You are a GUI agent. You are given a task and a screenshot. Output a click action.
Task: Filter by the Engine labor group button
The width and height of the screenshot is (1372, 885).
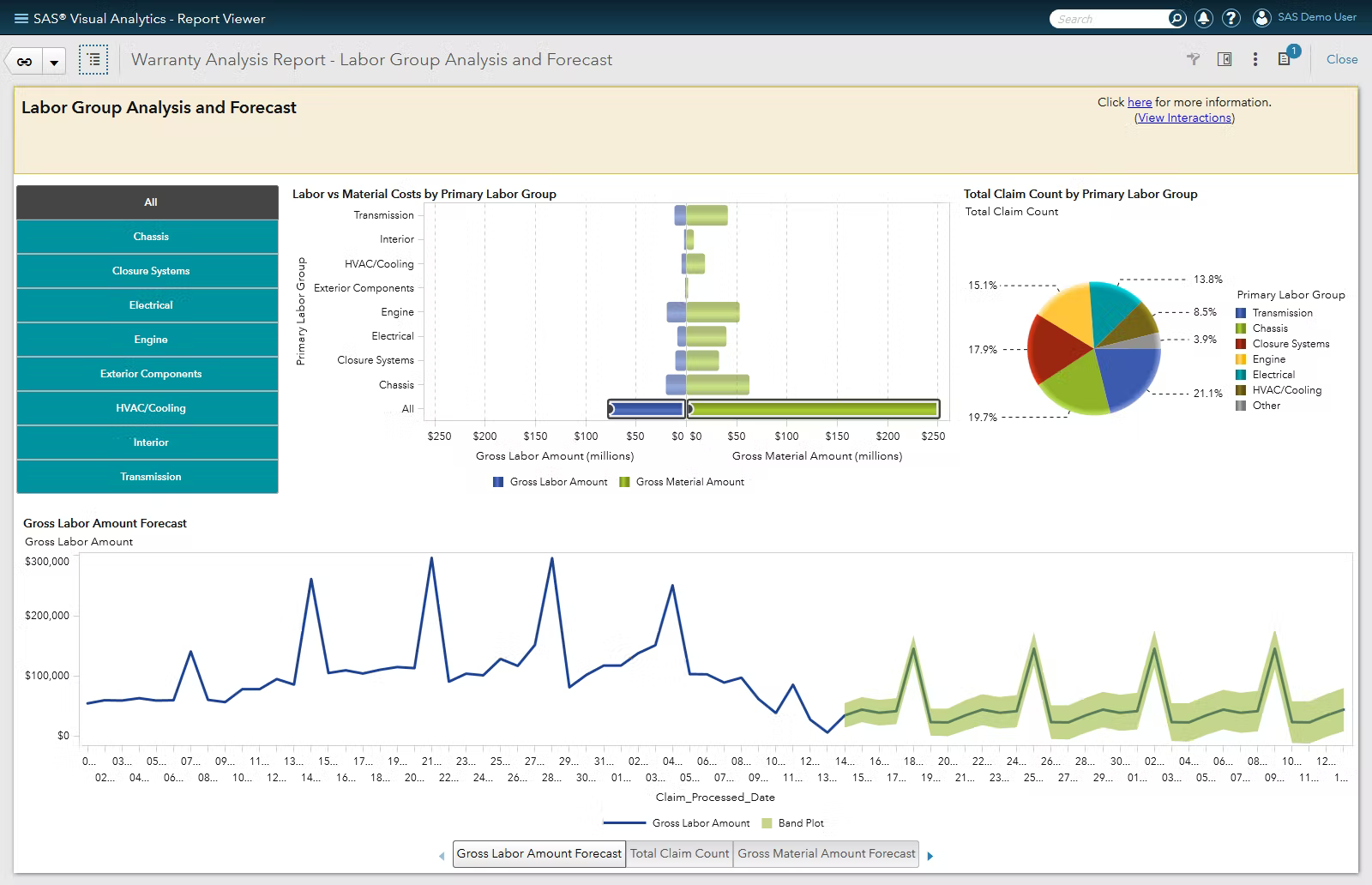click(147, 340)
